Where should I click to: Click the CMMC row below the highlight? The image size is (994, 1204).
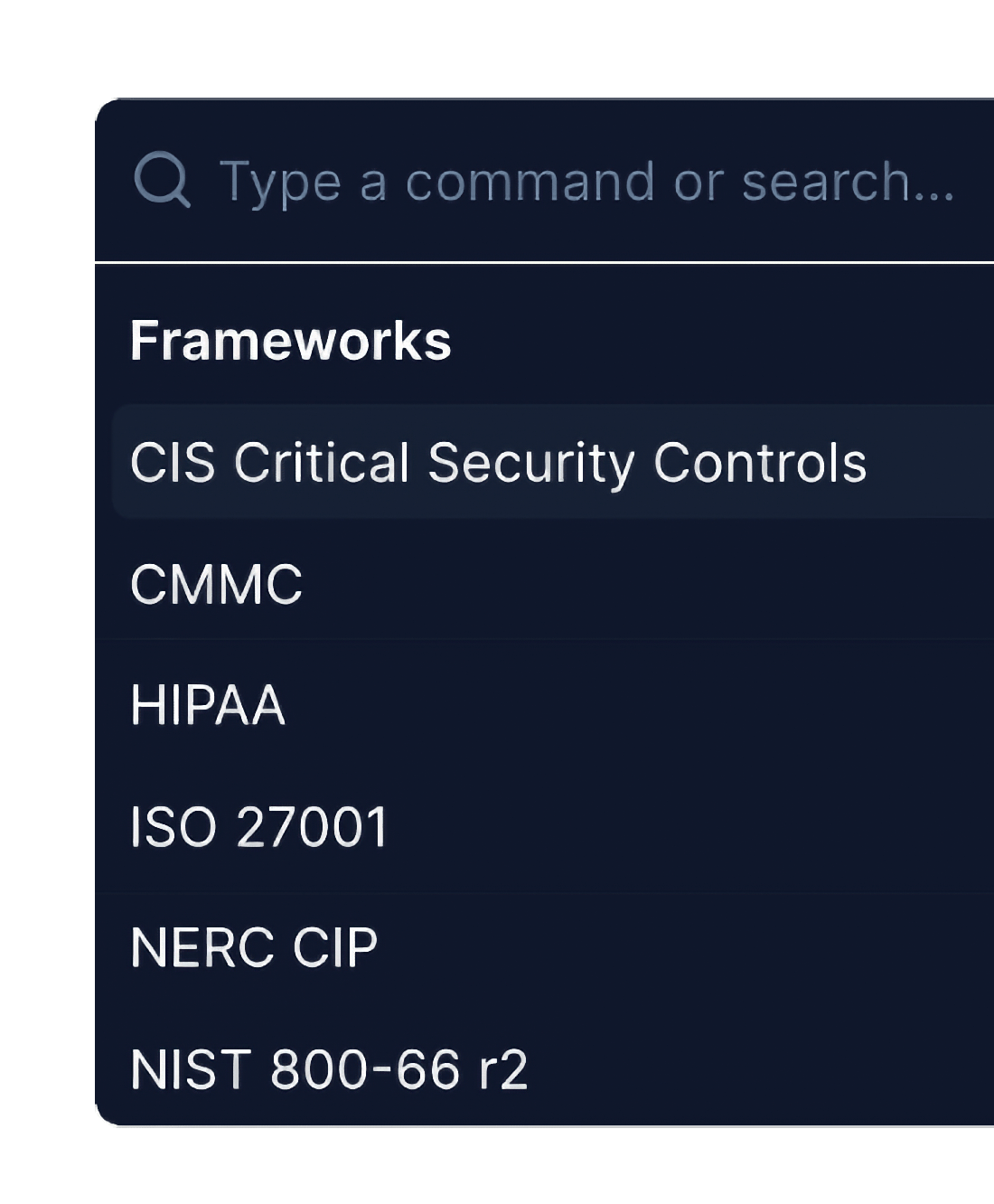[x=216, y=583]
